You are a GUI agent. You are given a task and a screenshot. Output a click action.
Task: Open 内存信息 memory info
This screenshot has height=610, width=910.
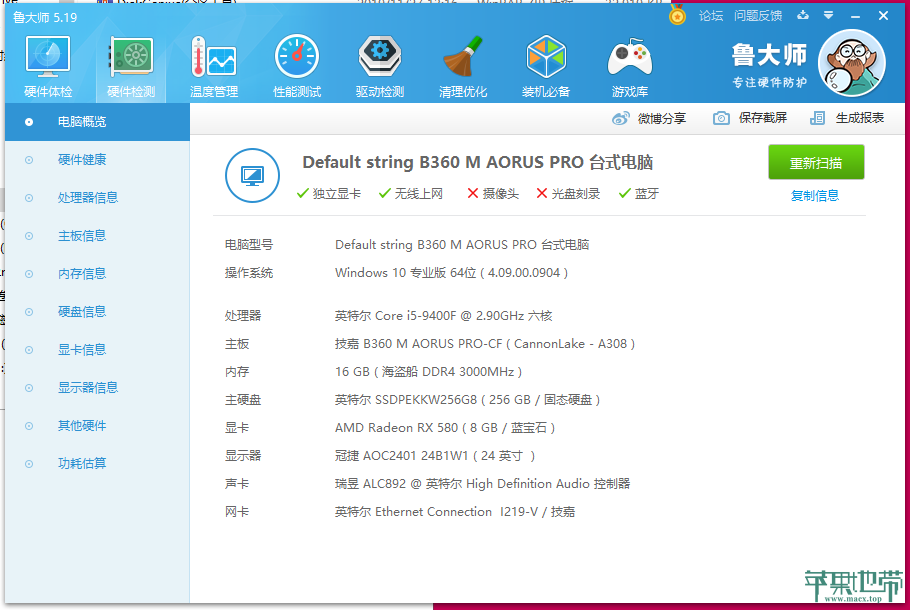pos(98,273)
